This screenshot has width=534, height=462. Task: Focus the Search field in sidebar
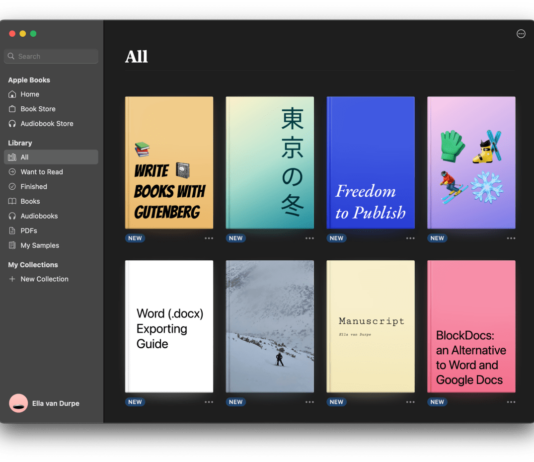[51, 56]
